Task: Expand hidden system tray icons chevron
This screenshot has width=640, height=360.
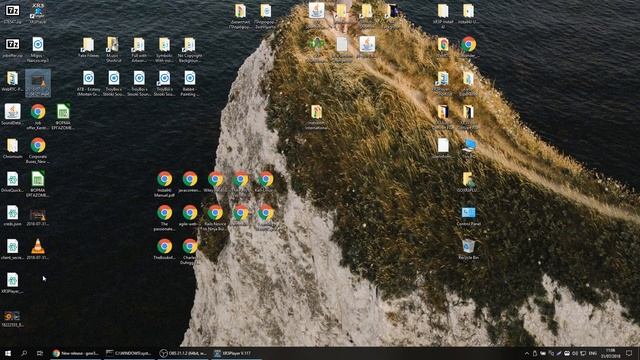Action: tap(527, 353)
